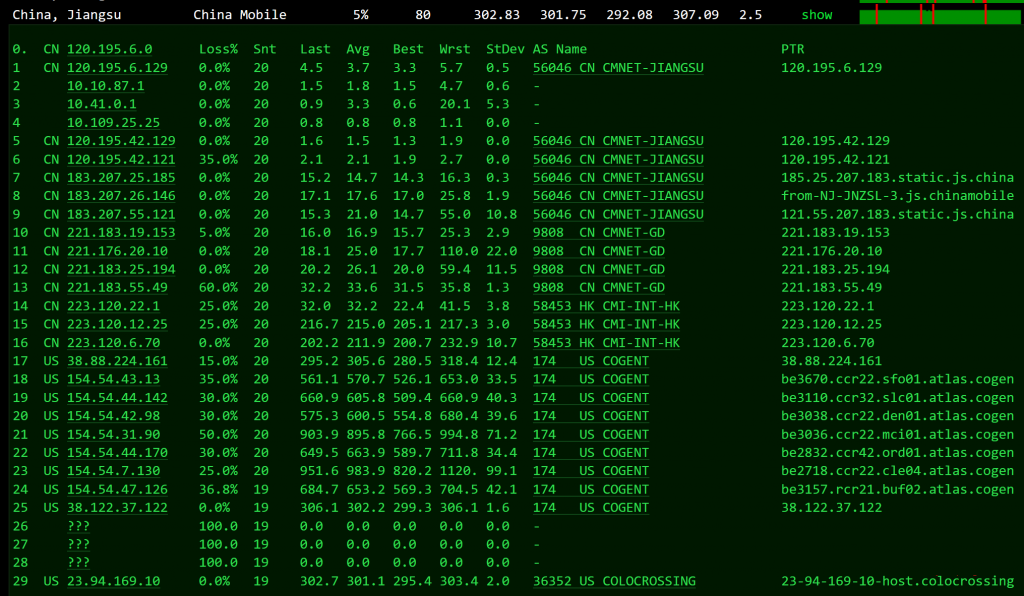1024x596 pixels.
Task: Click the ??? entry on hop 28
Action: tap(78, 563)
